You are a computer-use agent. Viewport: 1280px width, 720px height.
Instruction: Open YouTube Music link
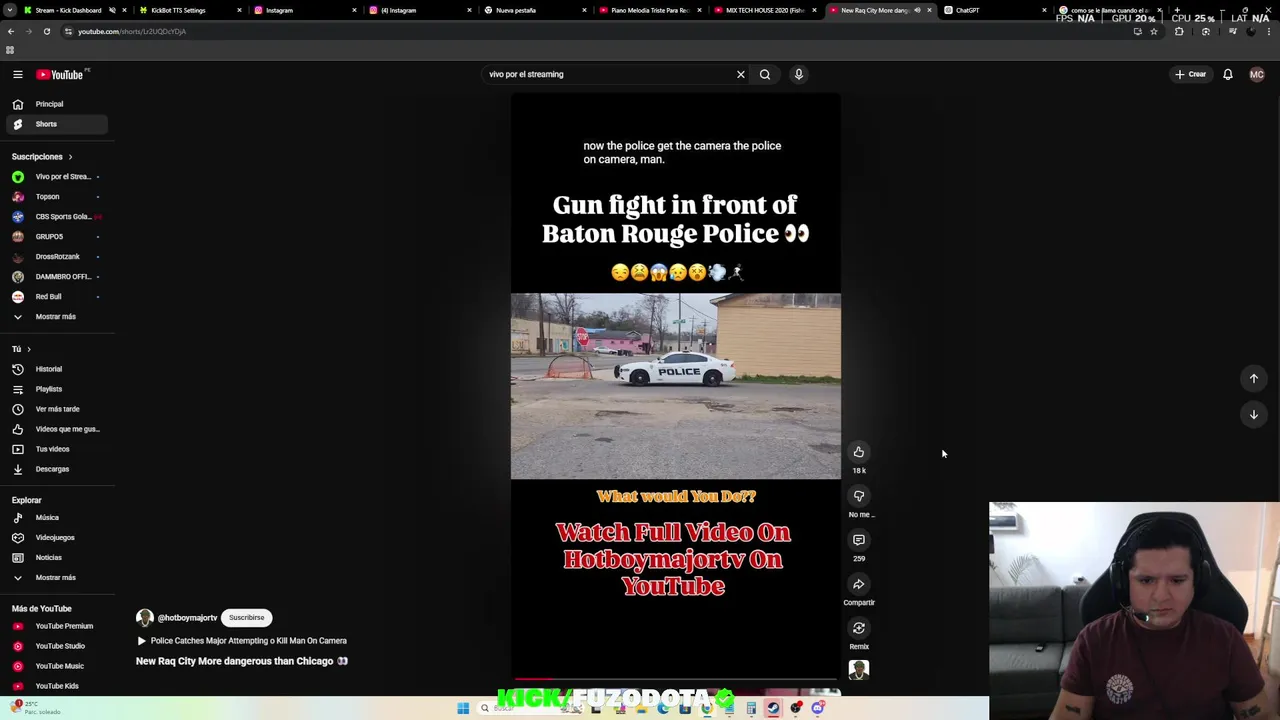pyautogui.click(x=58, y=666)
